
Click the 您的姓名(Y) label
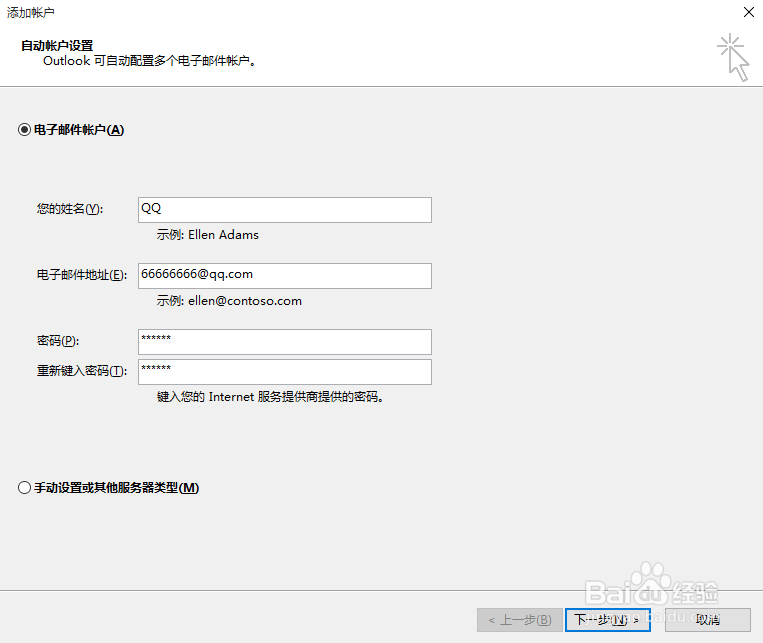coord(70,209)
